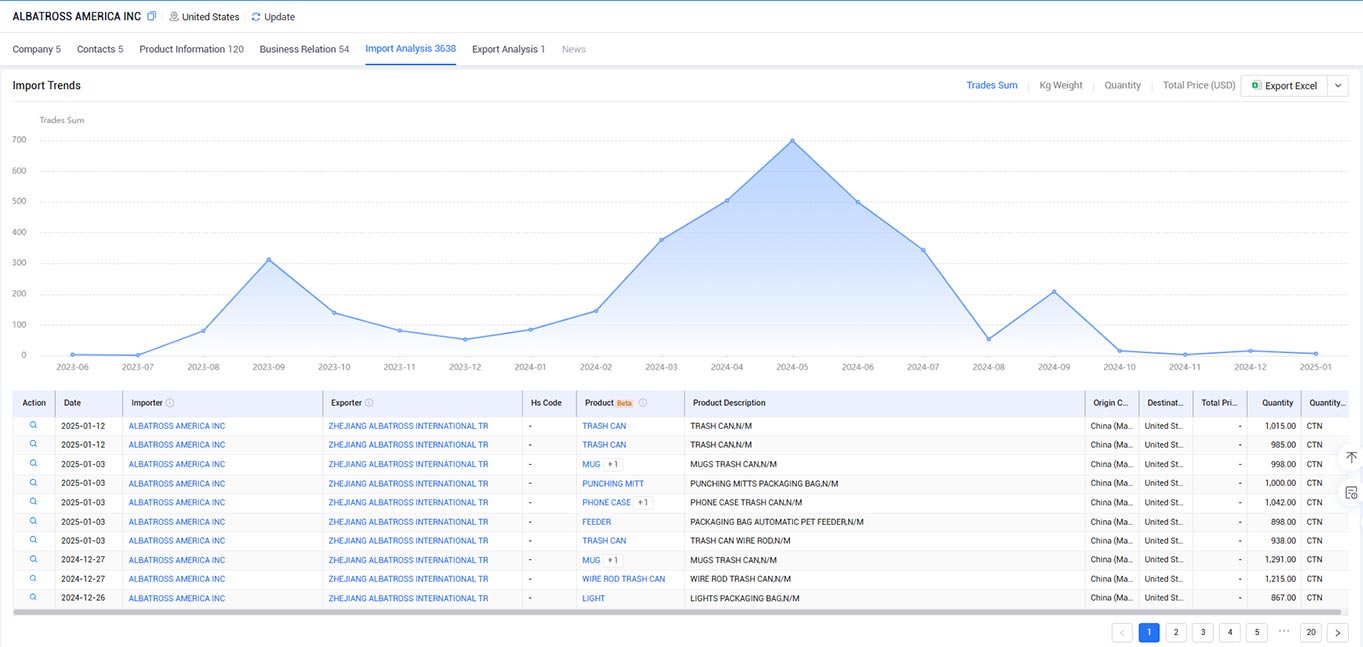Open magnifier for FEEDER row
The height and width of the screenshot is (647, 1363).
pos(33,521)
